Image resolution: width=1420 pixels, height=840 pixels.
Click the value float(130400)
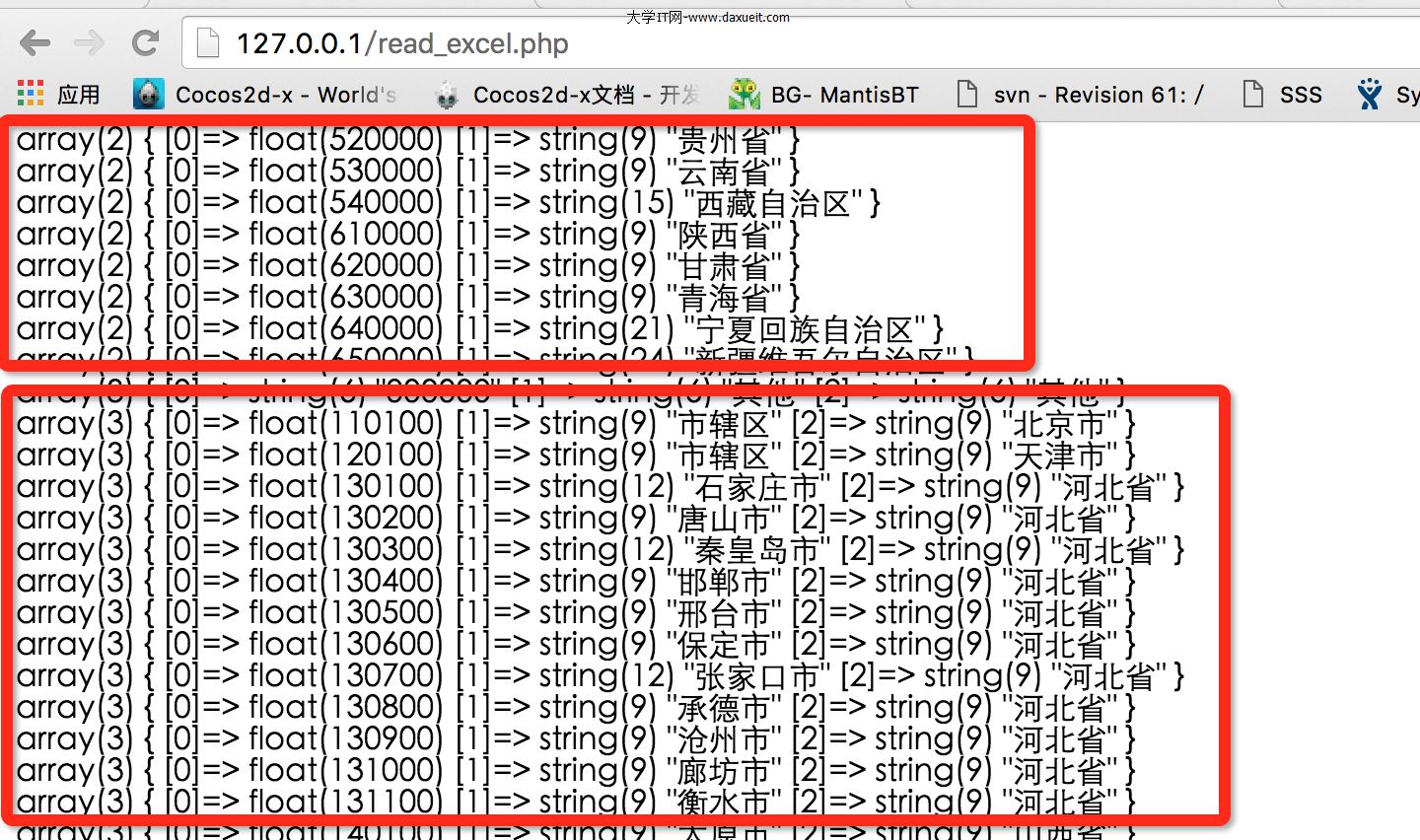coord(345,581)
